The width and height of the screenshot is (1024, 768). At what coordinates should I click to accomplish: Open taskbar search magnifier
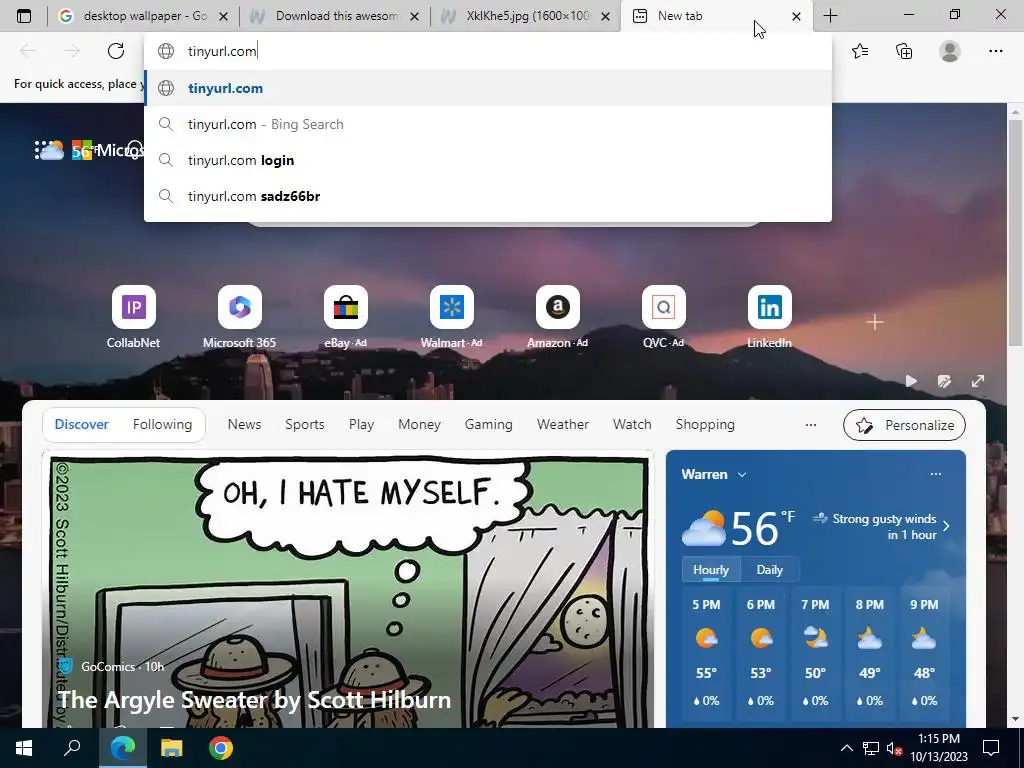click(72, 748)
